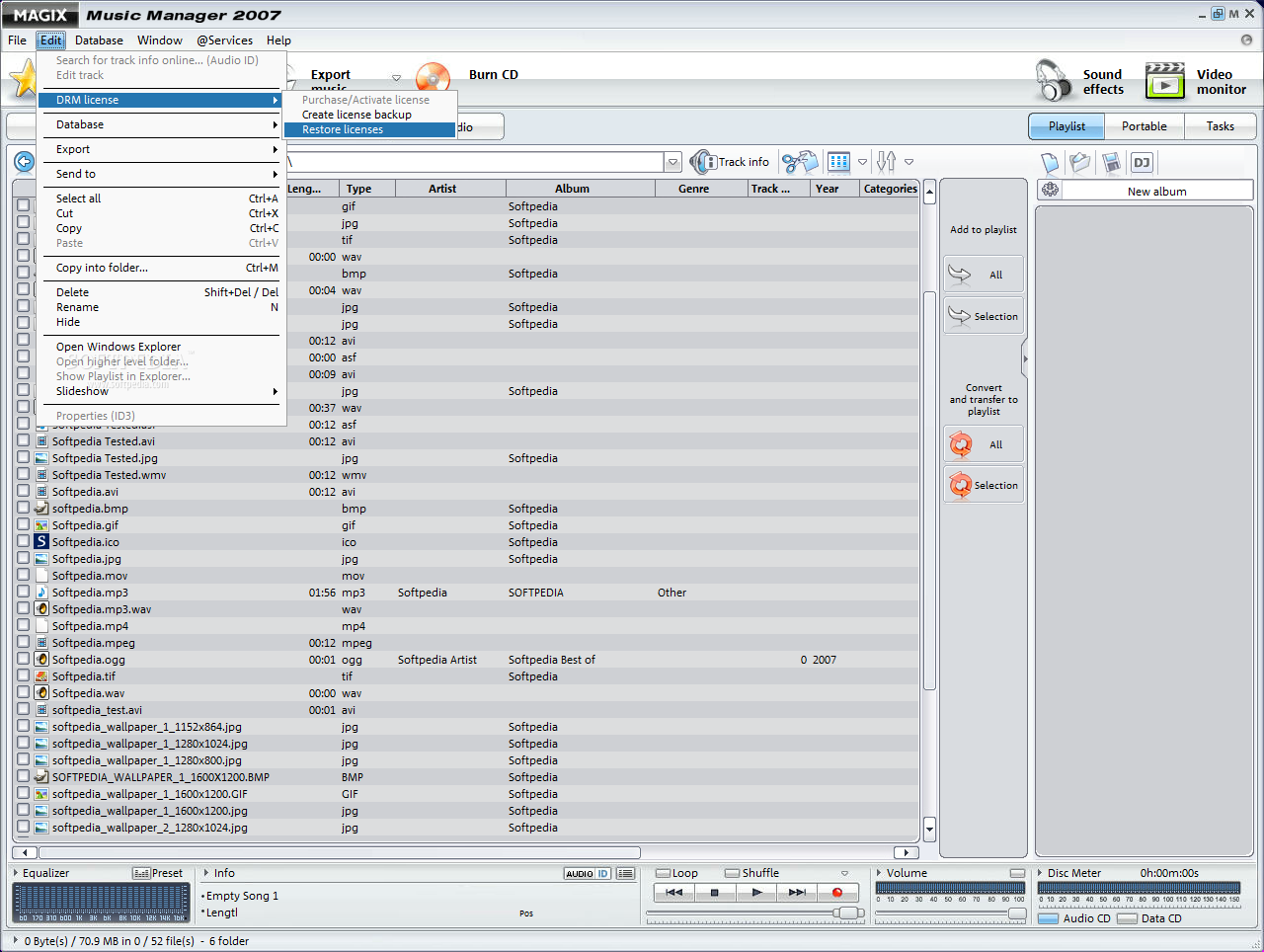Choose Open Windows Explorer menu item

click(x=162, y=347)
